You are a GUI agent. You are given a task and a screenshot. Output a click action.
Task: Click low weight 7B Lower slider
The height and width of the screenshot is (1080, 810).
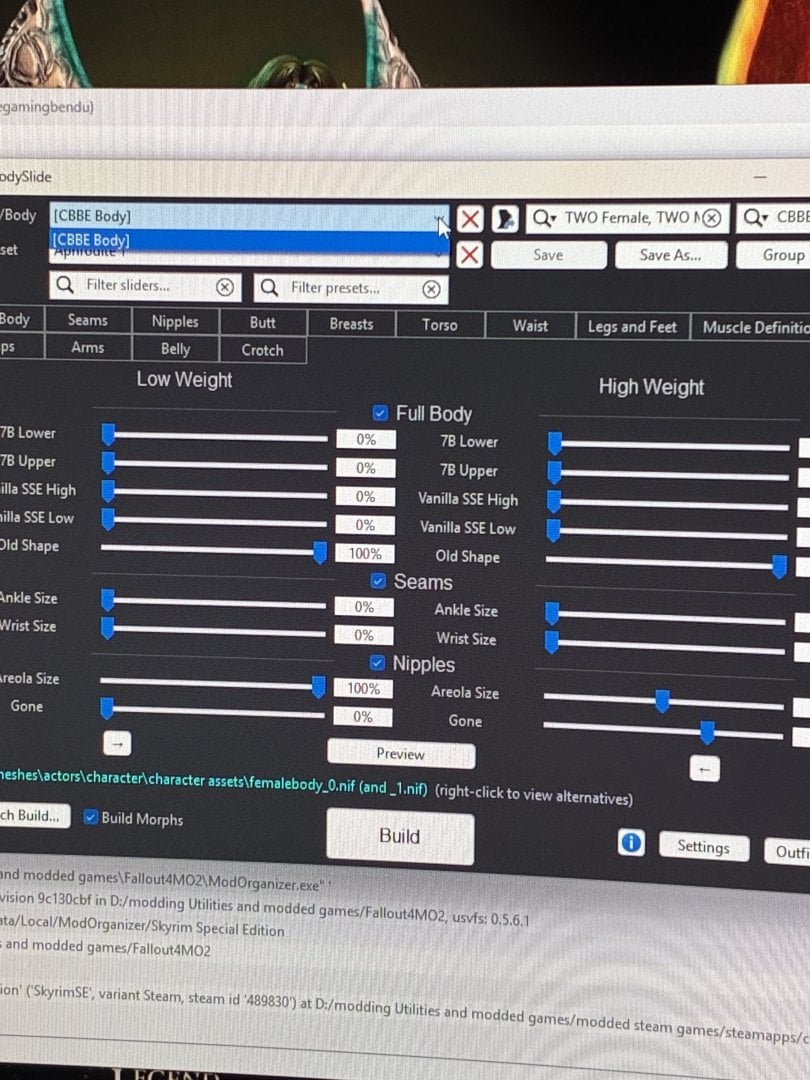[214, 437]
